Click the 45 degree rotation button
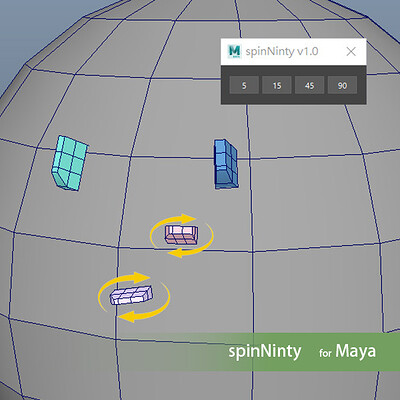Screen dimensions: 400x400 309,85
